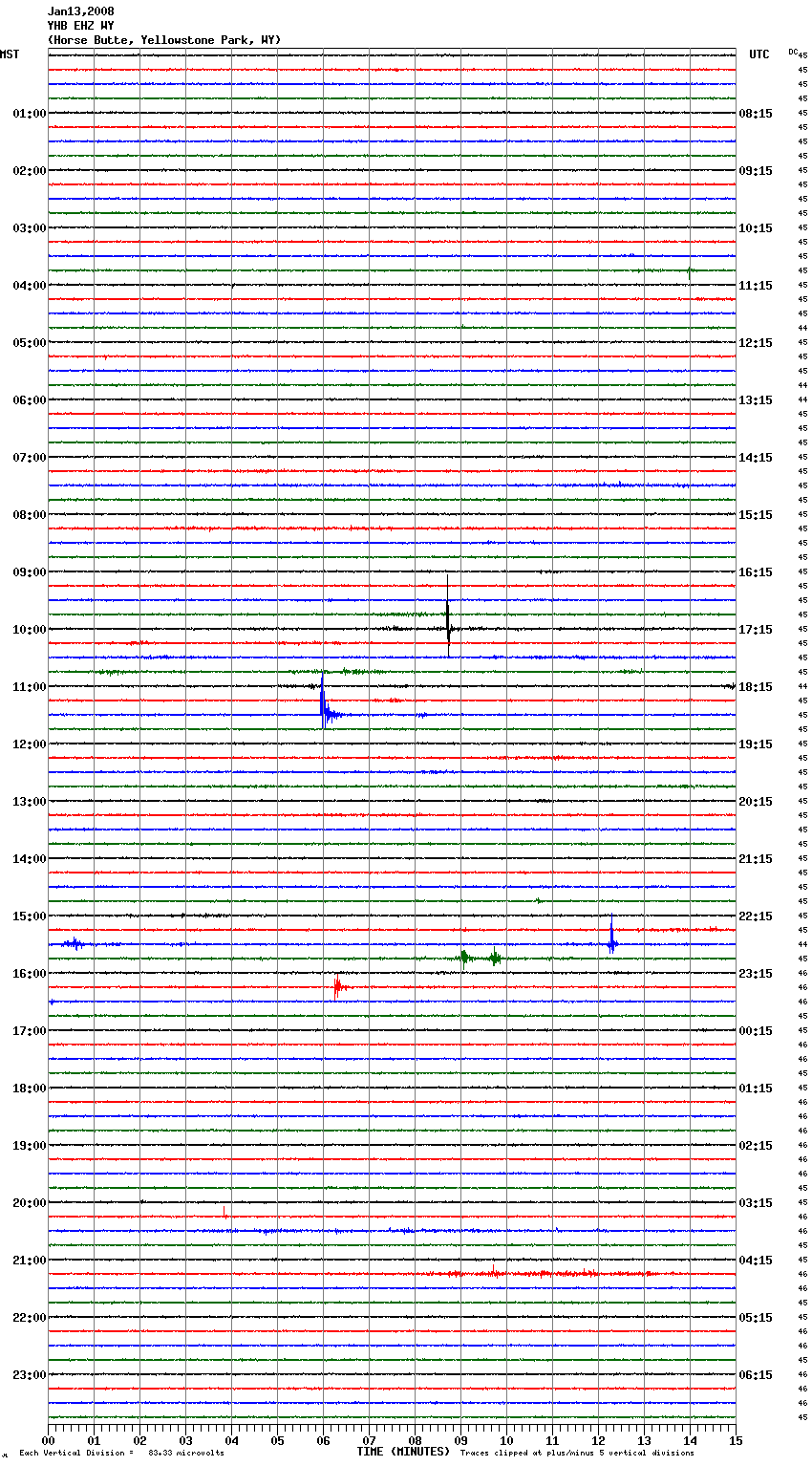The height and width of the screenshot is (1466, 812).
Task: Select the 08:00 MST time label
Action: pyautogui.click(x=30, y=515)
